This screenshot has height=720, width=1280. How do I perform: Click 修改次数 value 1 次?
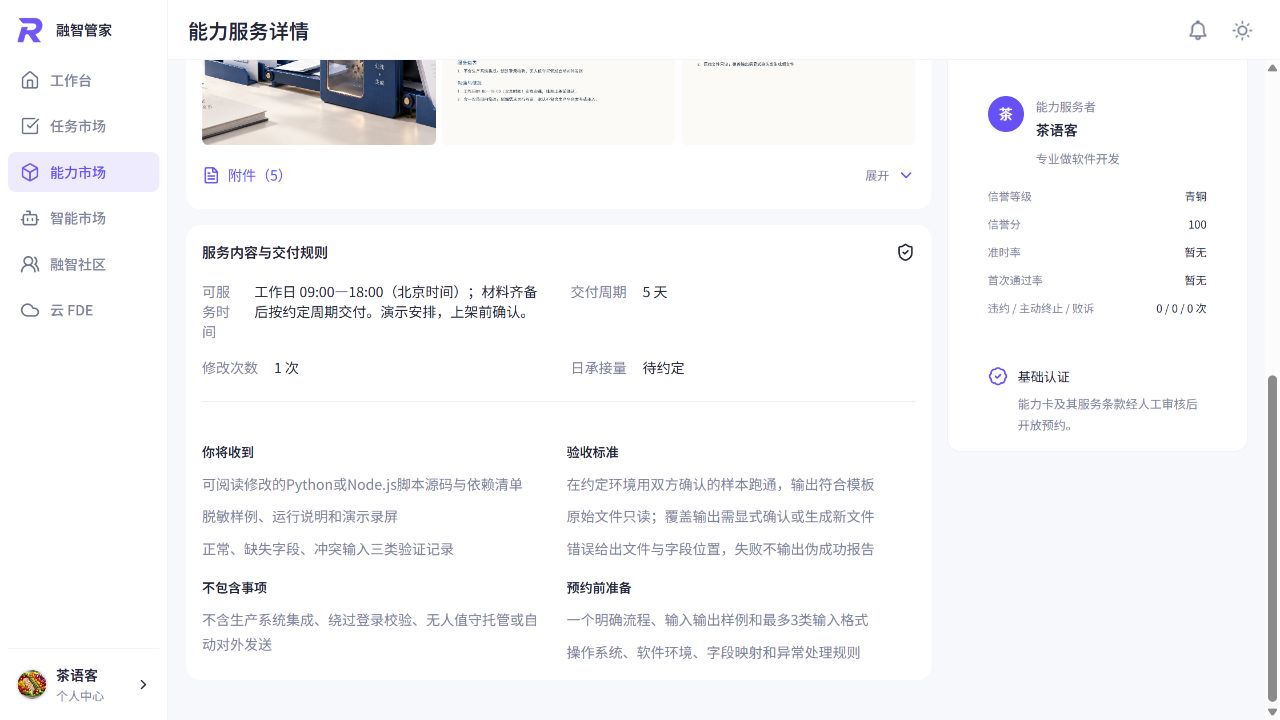click(287, 368)
